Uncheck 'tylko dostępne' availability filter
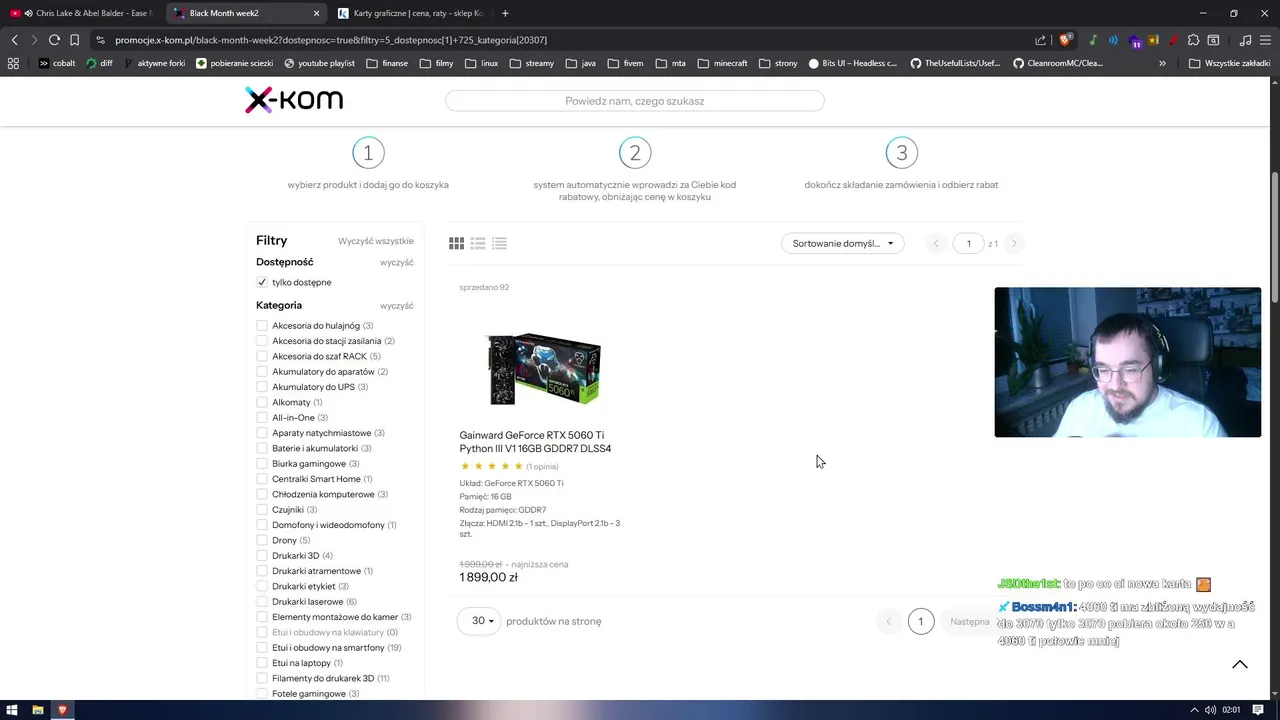The width and height of the screenshot is (1280, 720). tap(262, 282)
